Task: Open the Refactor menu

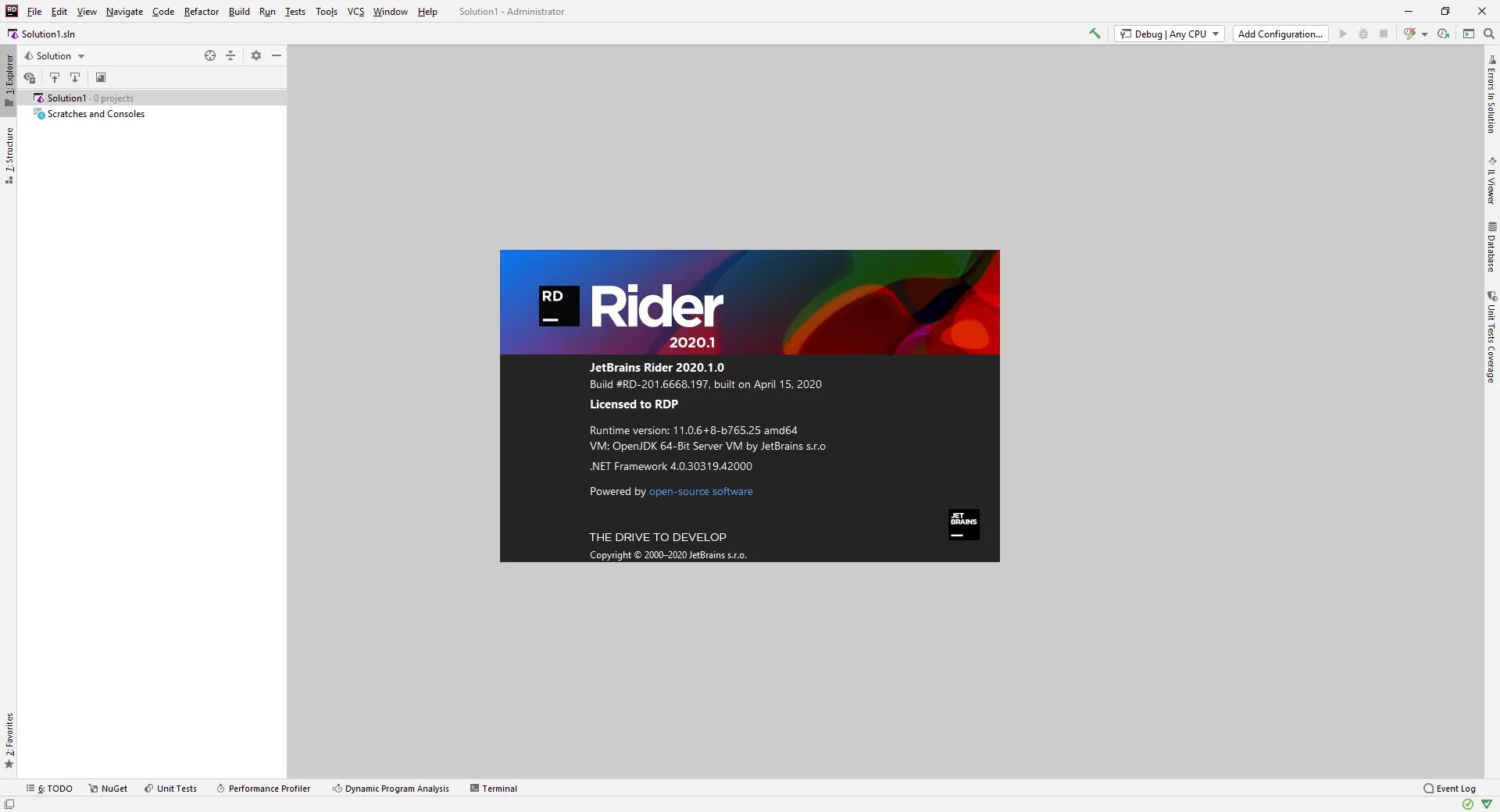Action: point(202,12)
